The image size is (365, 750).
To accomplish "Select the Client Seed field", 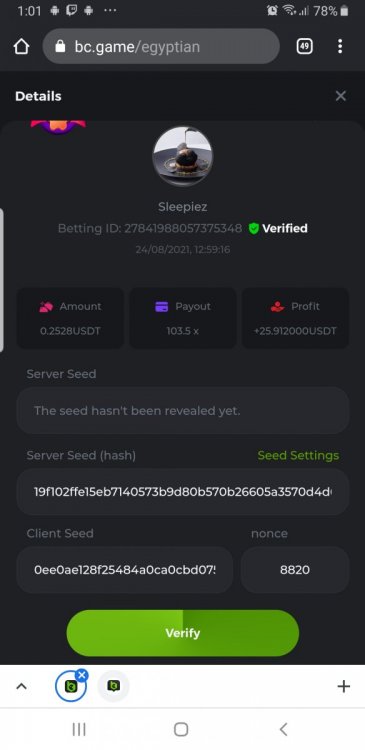I will [125, 570].
